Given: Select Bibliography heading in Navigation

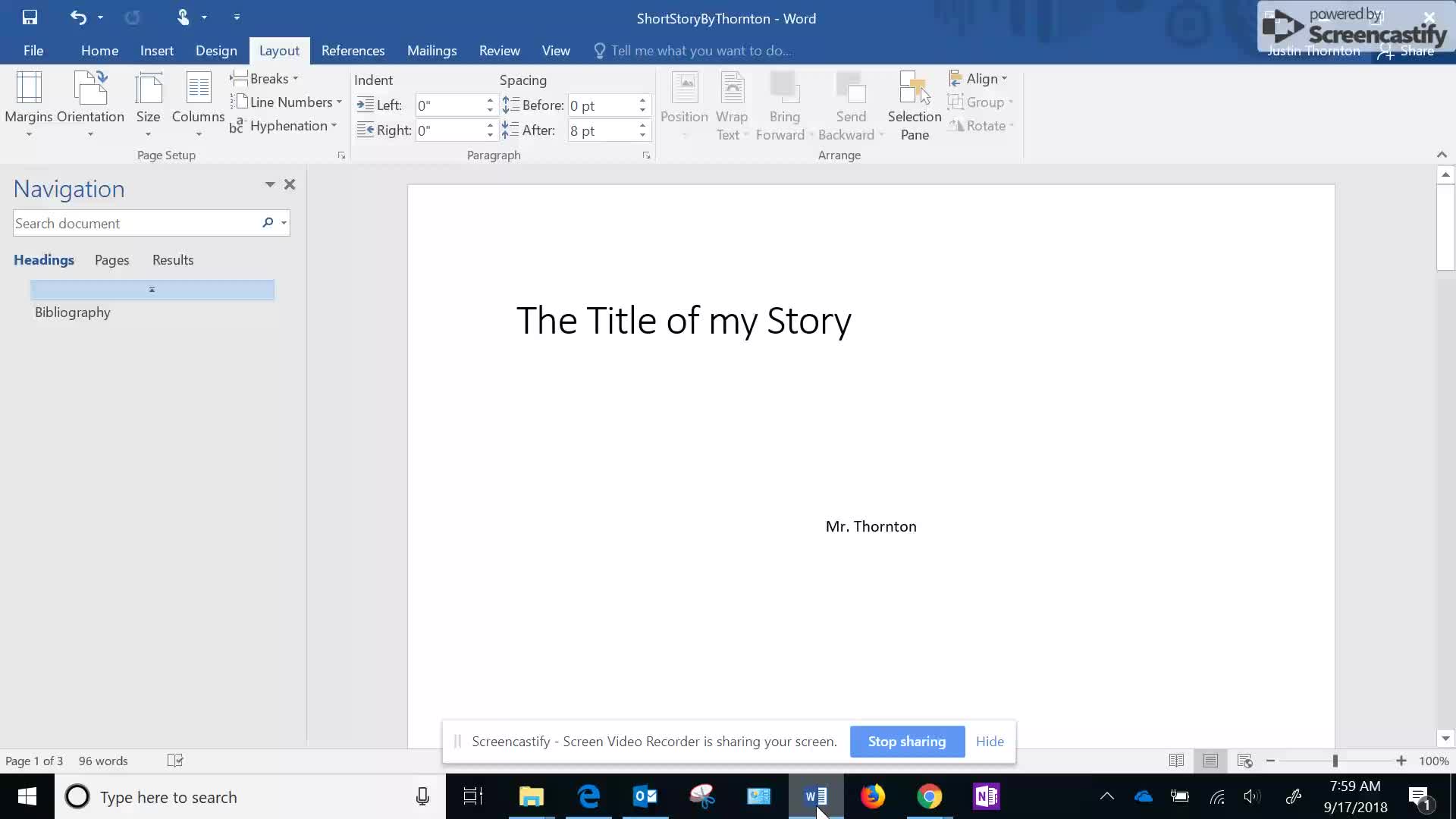Looking at the screenshot, I should (73, 312).
